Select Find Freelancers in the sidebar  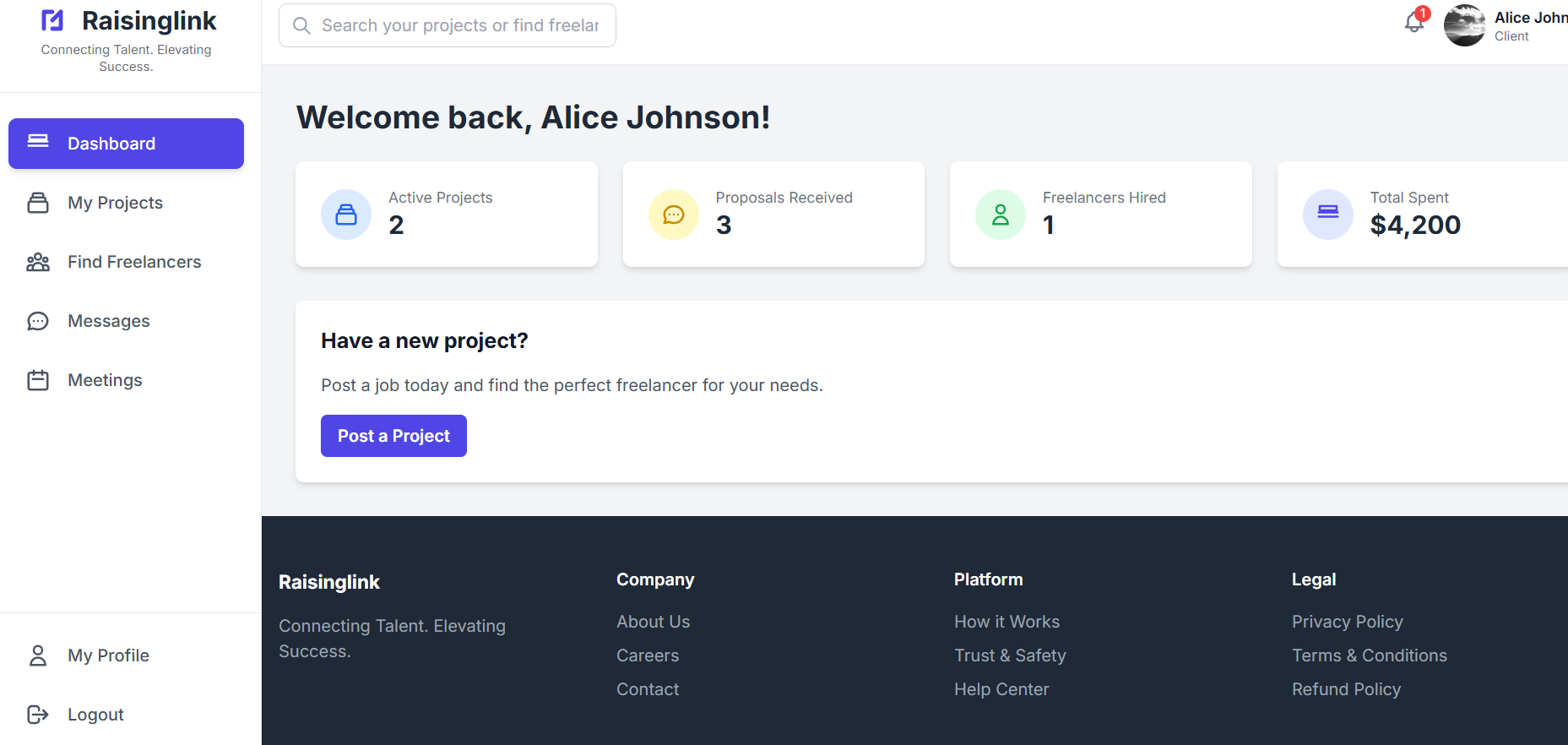126,262
